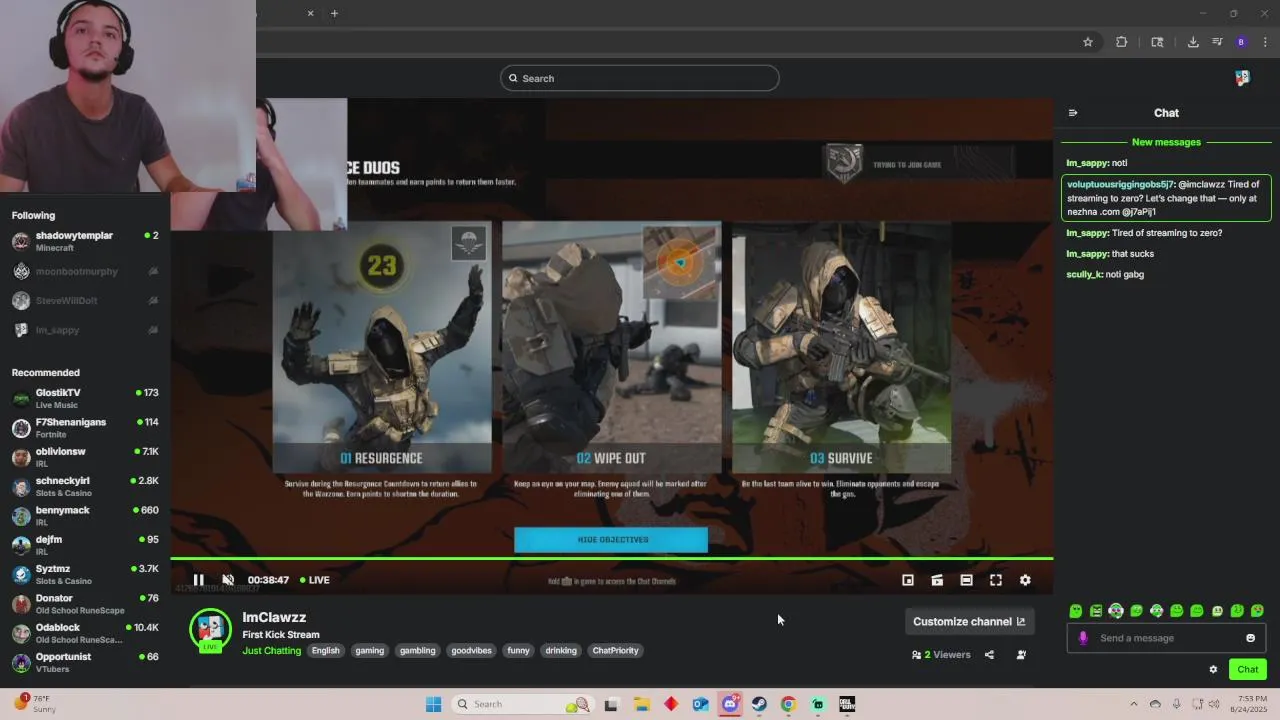Screen dimensions: 1280x720
Task: Send message with green Chat button
Action: point(1247,670)
